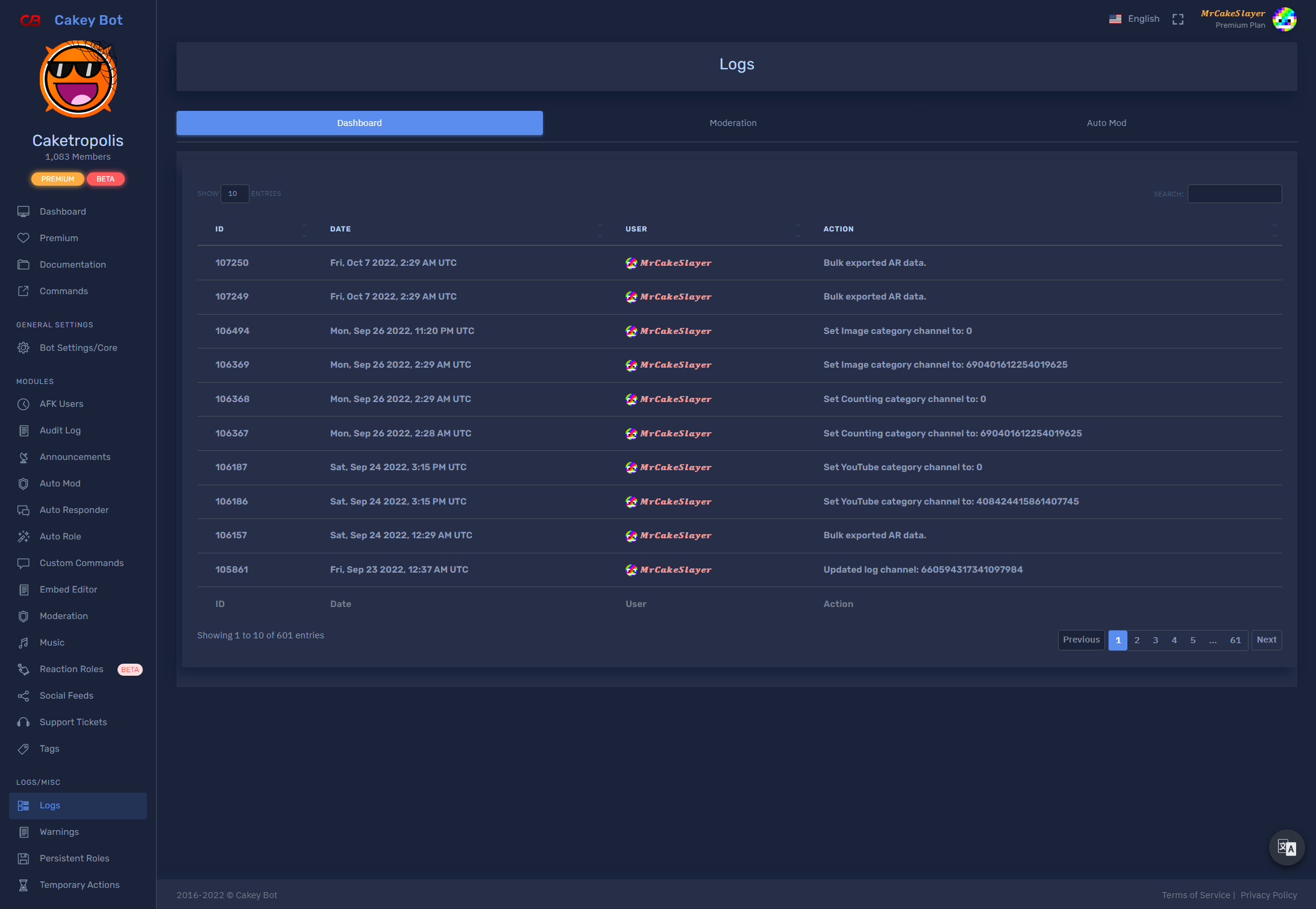This screenshot has height=909, width=1316.
Task: Click the Caketropolis server avatar image
Action: click(78, 79)
